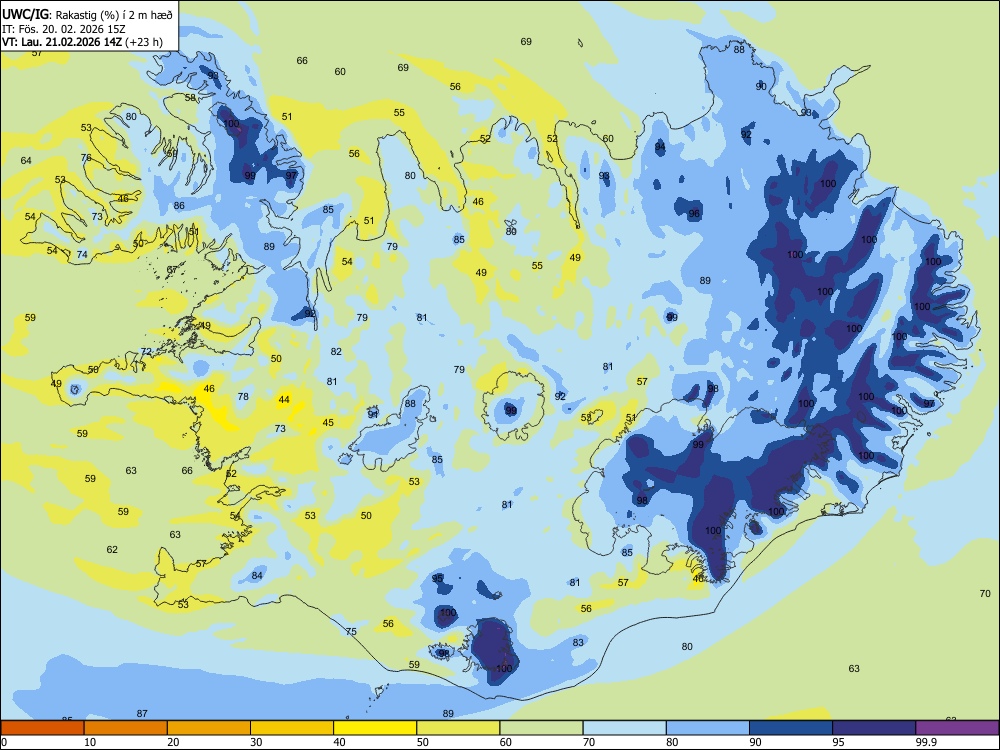Click the map value '75' near the south coast
This screenshot has height=750, width=1000.
(351, 631)
